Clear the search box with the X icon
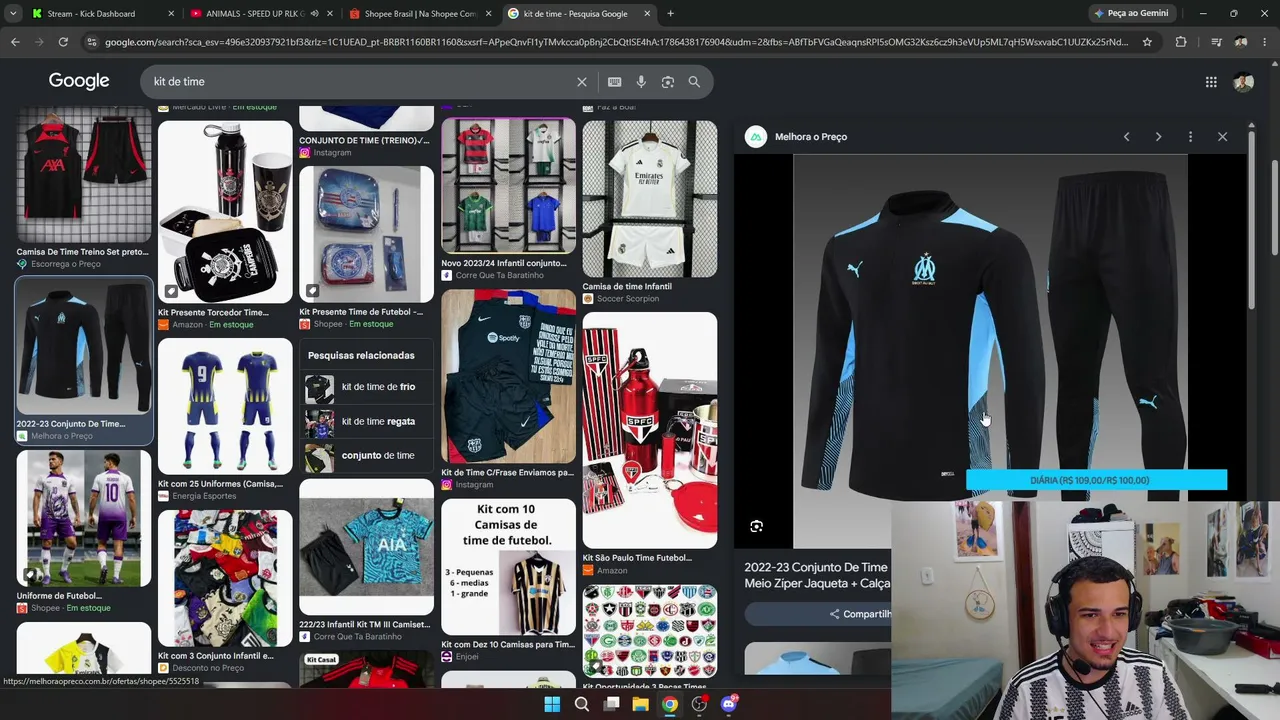The image size is (1280, 720). [582, 82]
